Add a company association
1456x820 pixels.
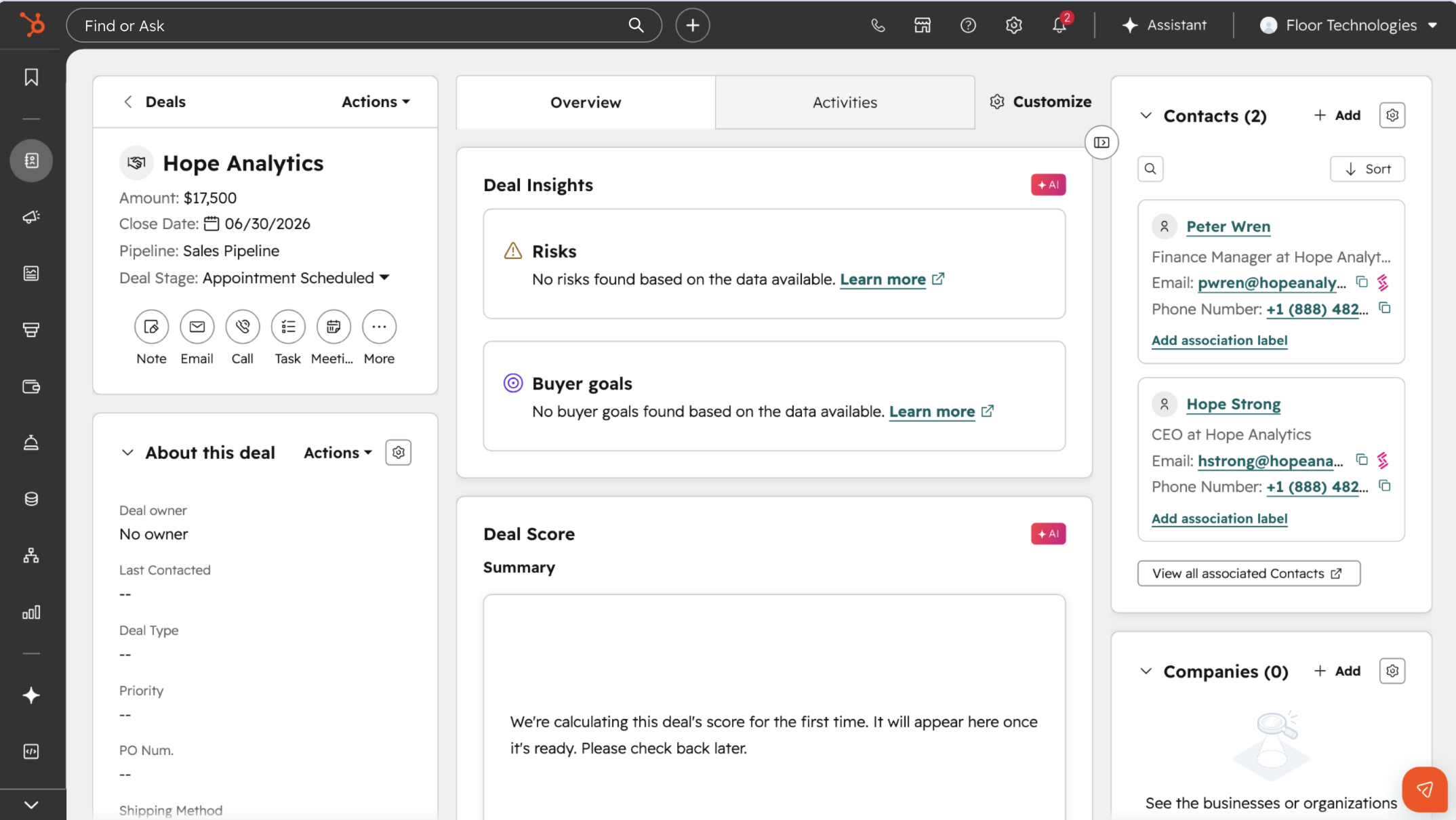[x=1337, y=671]
